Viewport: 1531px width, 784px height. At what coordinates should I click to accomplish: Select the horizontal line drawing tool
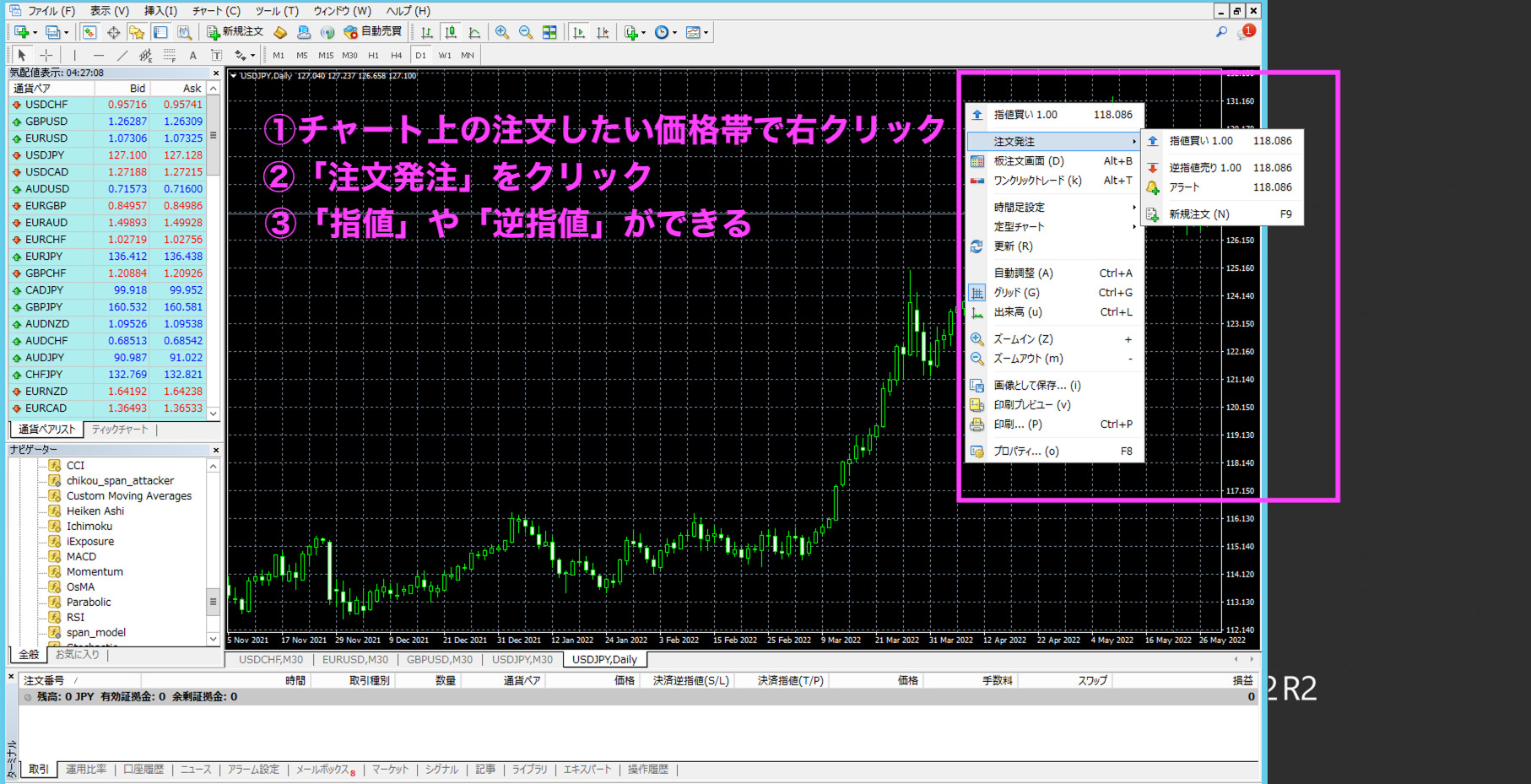pos(99,55)
